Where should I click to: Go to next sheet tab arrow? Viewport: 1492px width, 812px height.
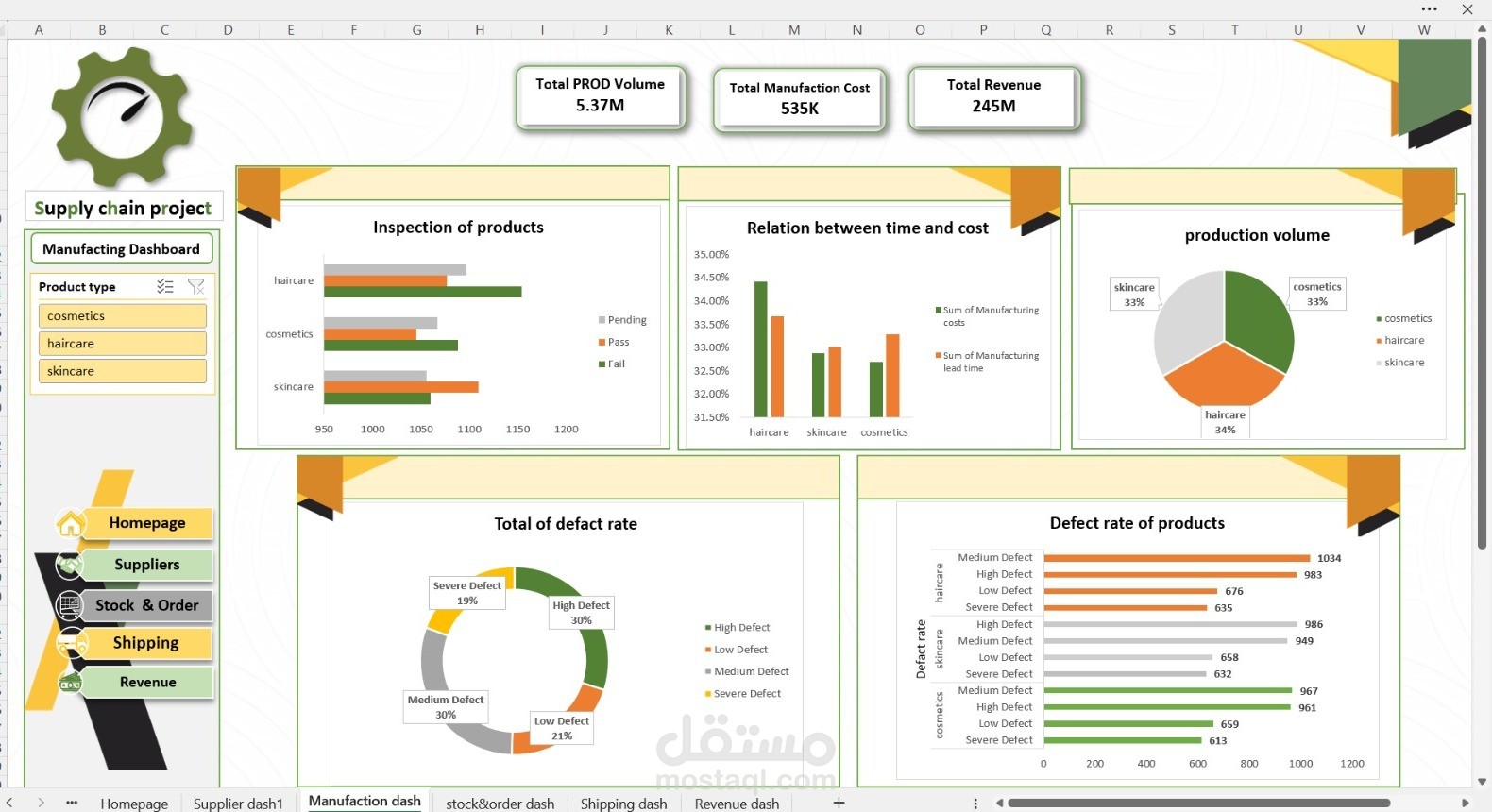(x=41, y=803)
